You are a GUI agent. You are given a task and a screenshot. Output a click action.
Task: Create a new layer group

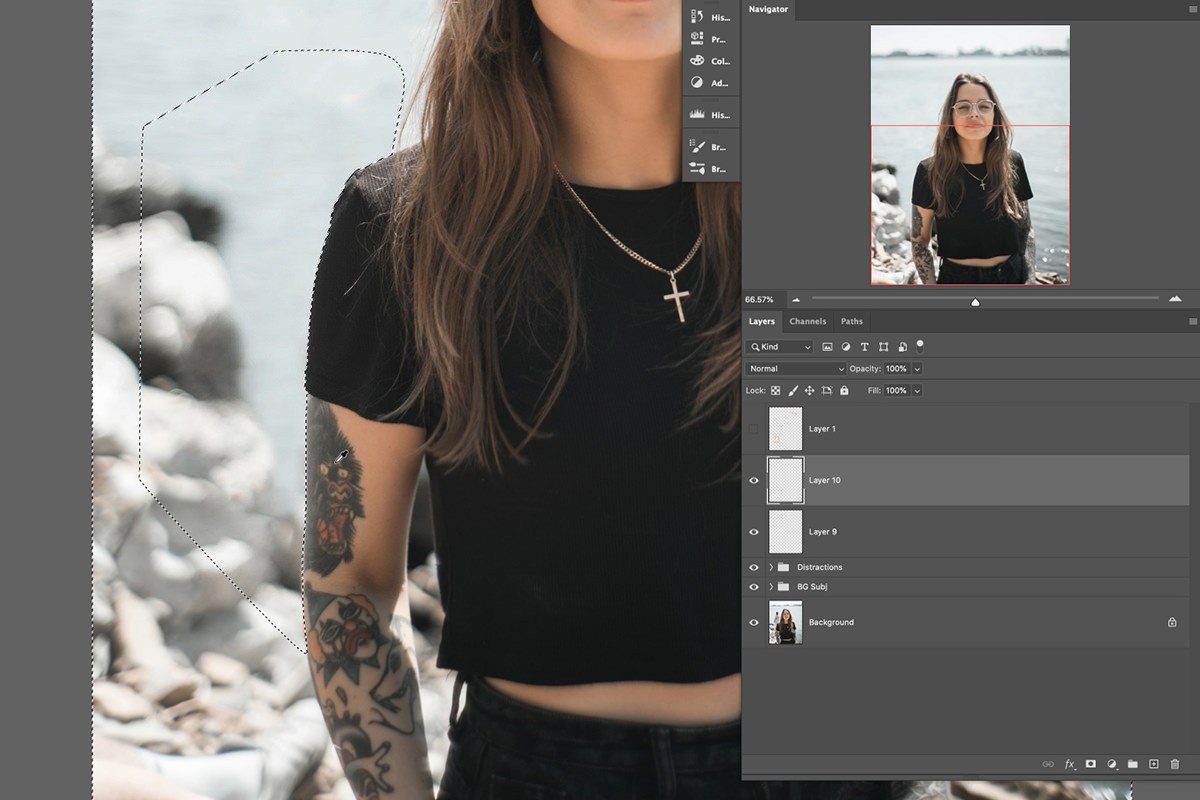tap(1132, 764)
